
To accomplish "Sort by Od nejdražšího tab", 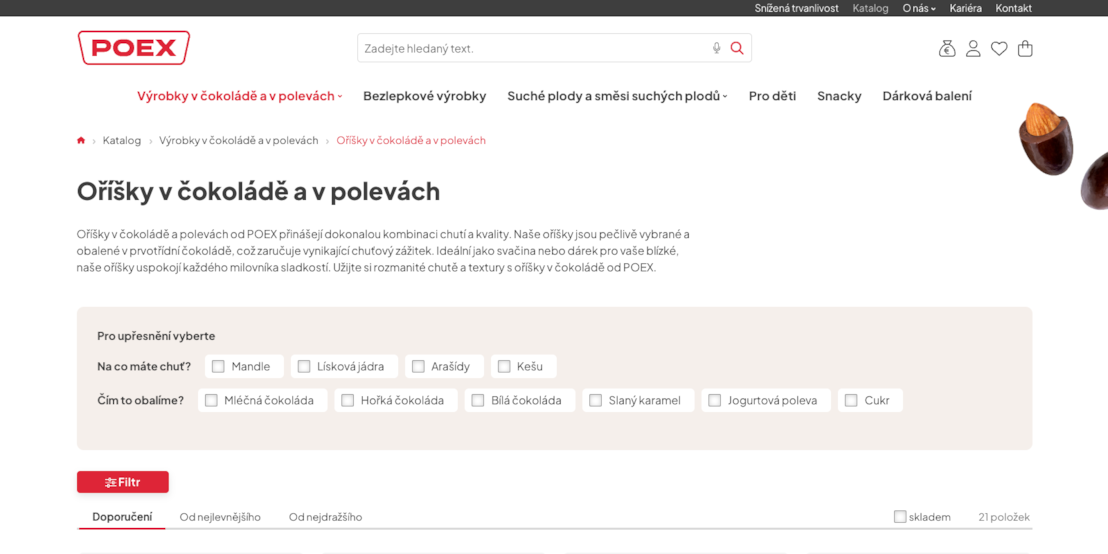I will (x=326, y=517).
